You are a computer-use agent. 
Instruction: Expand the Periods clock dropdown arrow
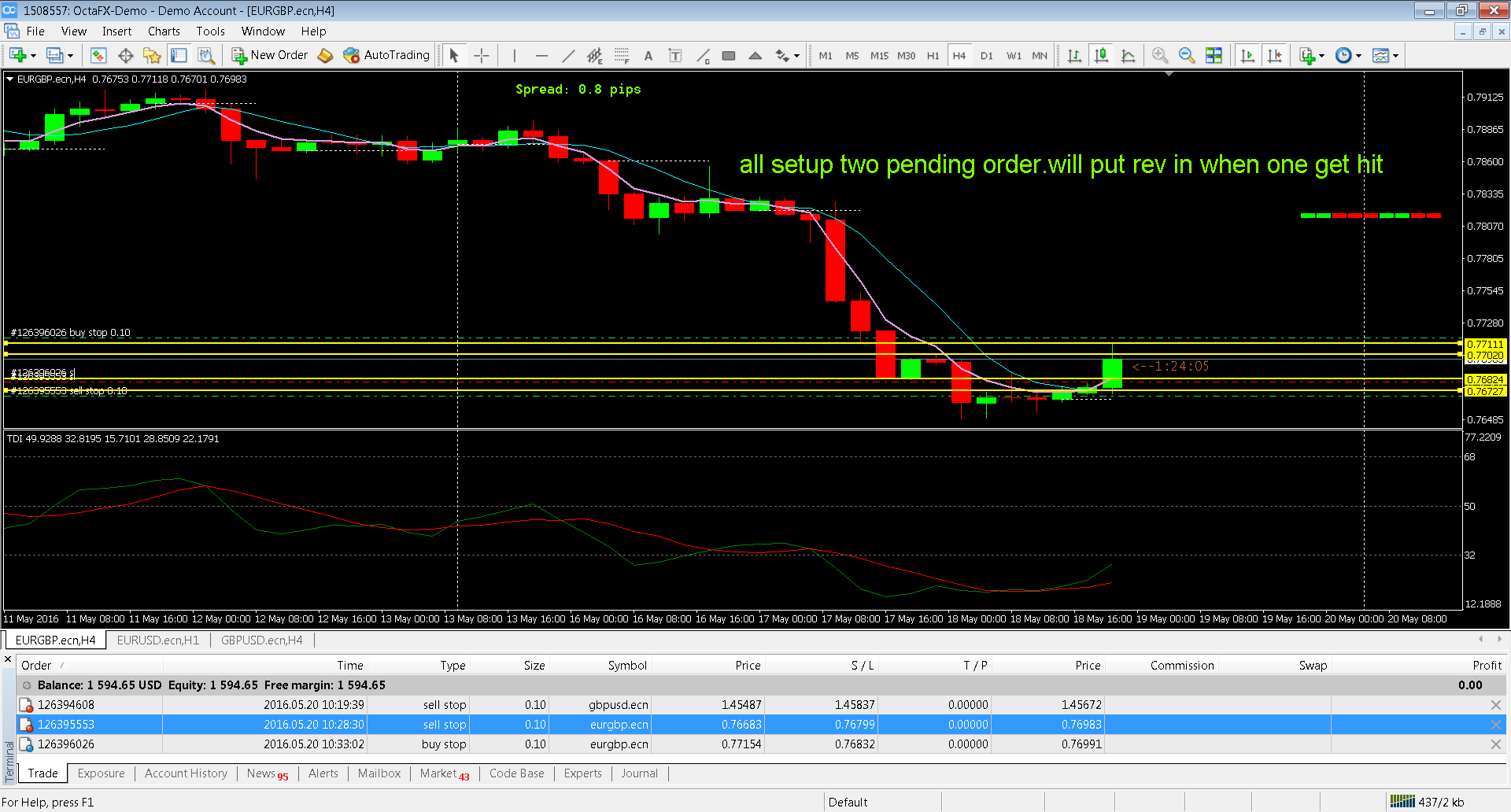pos(1358,56)
